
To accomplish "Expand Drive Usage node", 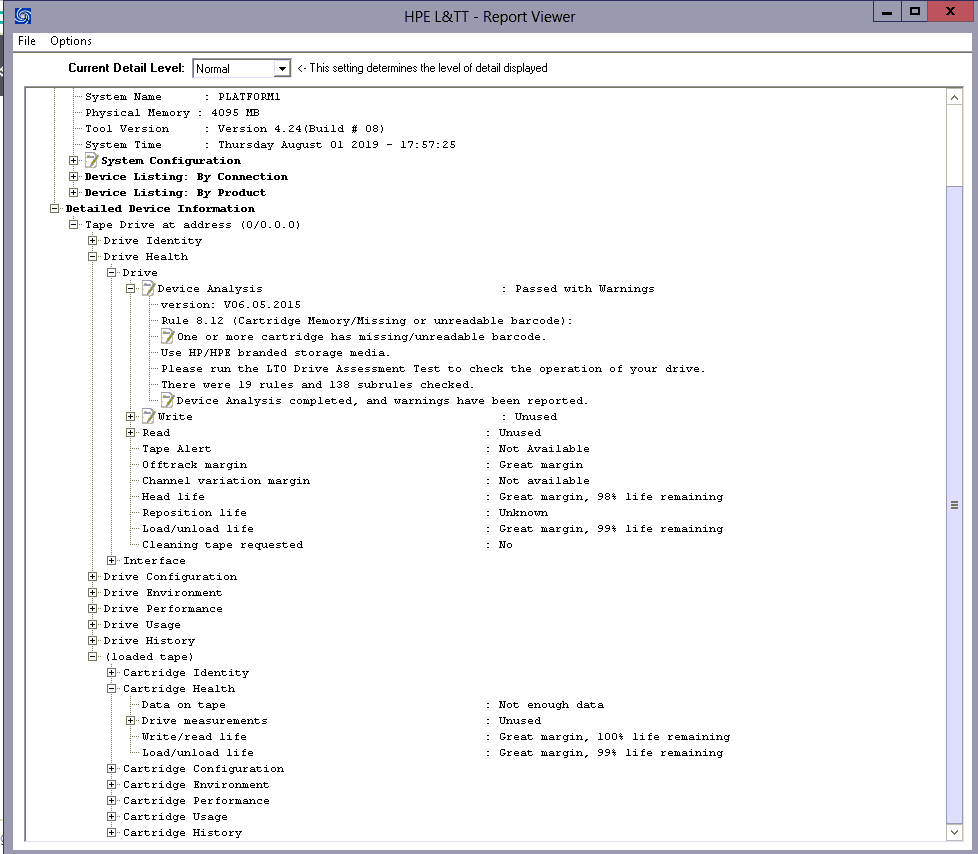I will click(92, 624).
